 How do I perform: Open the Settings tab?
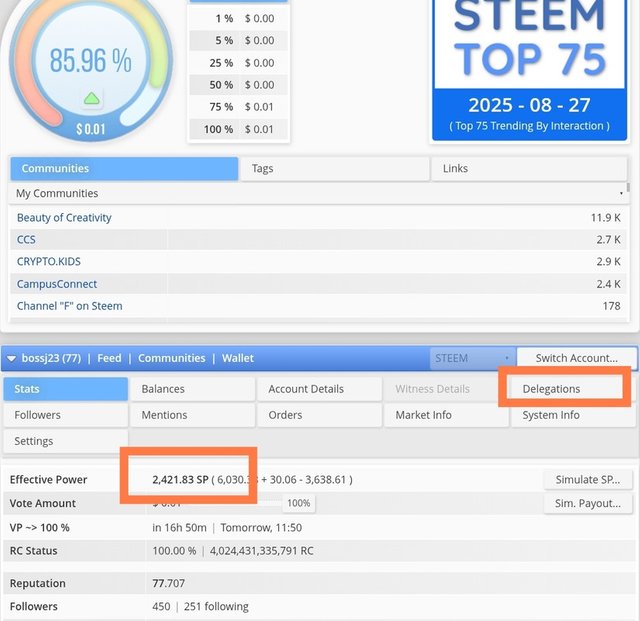pos(66,441)
